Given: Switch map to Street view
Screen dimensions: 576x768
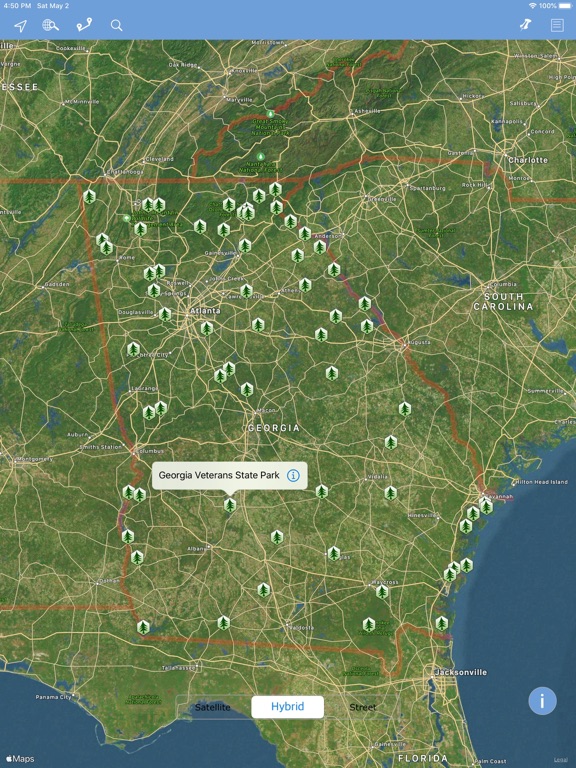Looking at the screenshot, I should tap(363, 707).
